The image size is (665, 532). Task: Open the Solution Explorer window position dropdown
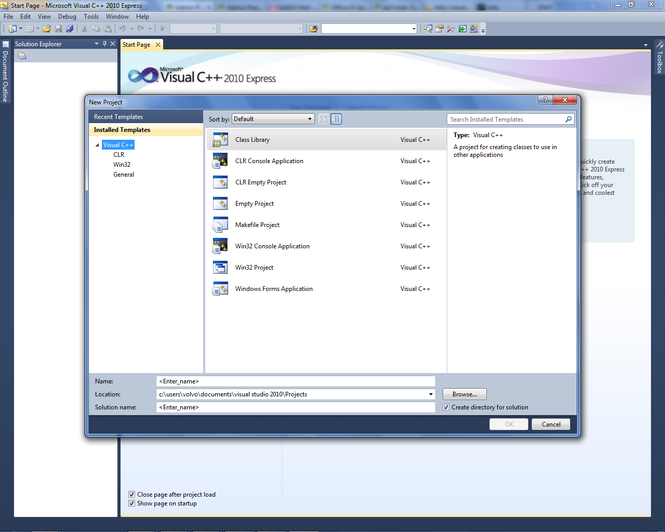(x=96, y=44)
